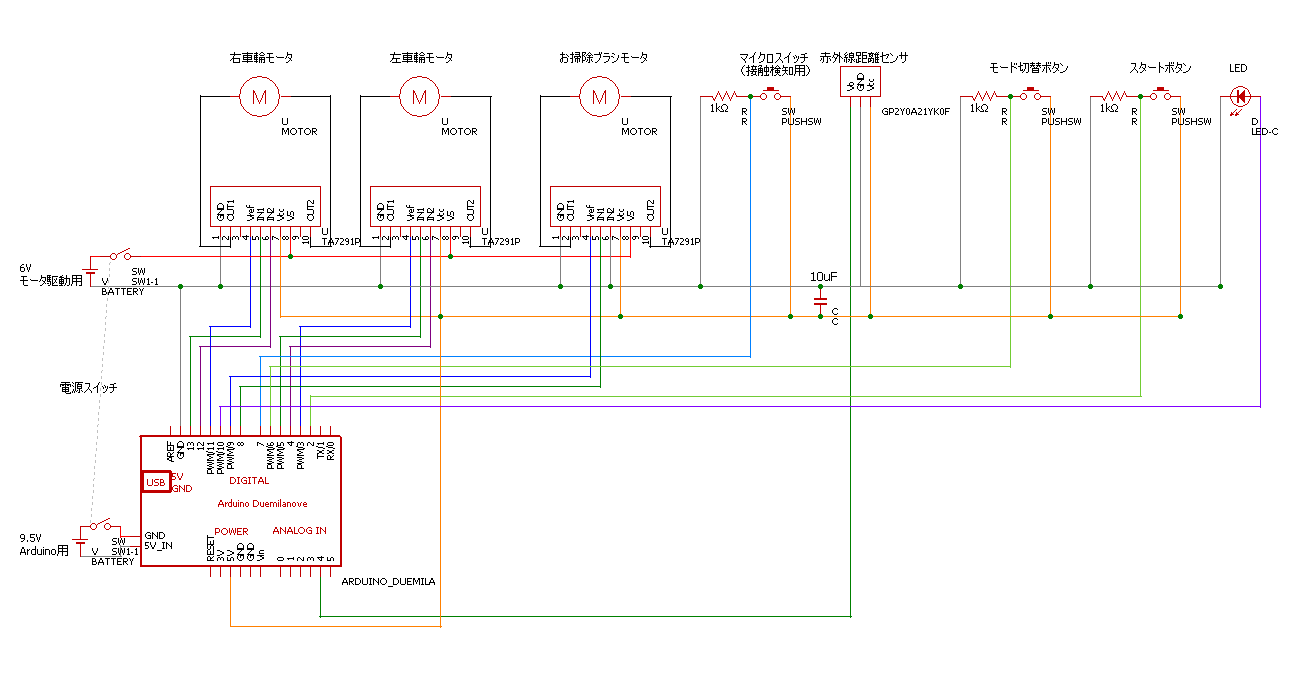Select the brush motor TA7291P driver chip

coord(605,208)
